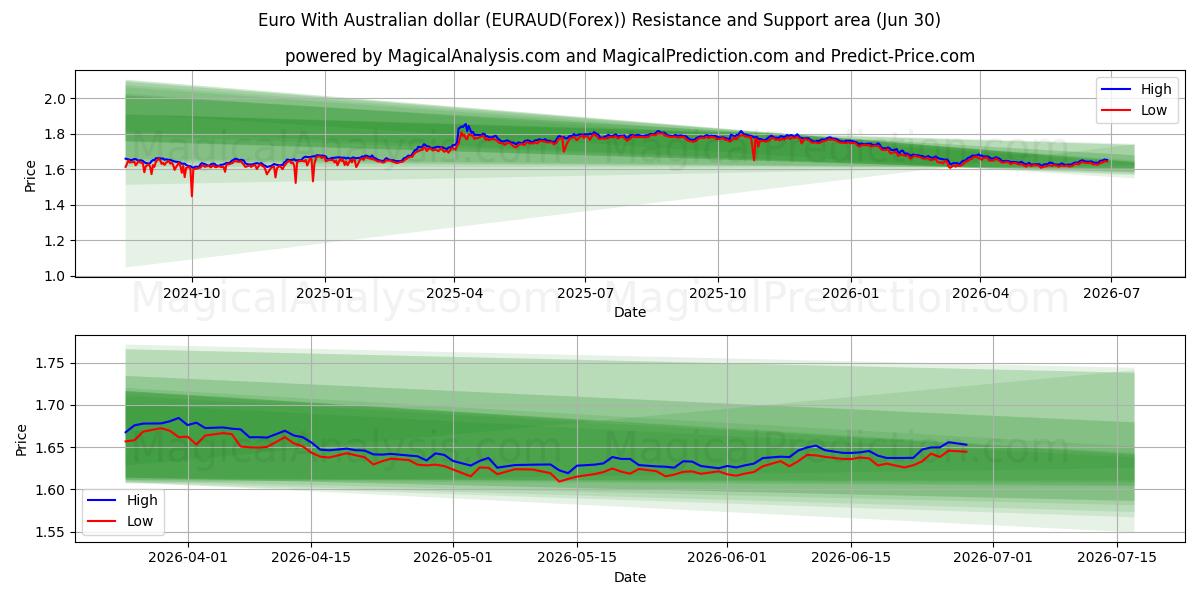This screenshot has height=600, width=1200.
Task: Click the '2026-07-15' tick label on the lower x-axis
Action: [x=1117, y=558]
